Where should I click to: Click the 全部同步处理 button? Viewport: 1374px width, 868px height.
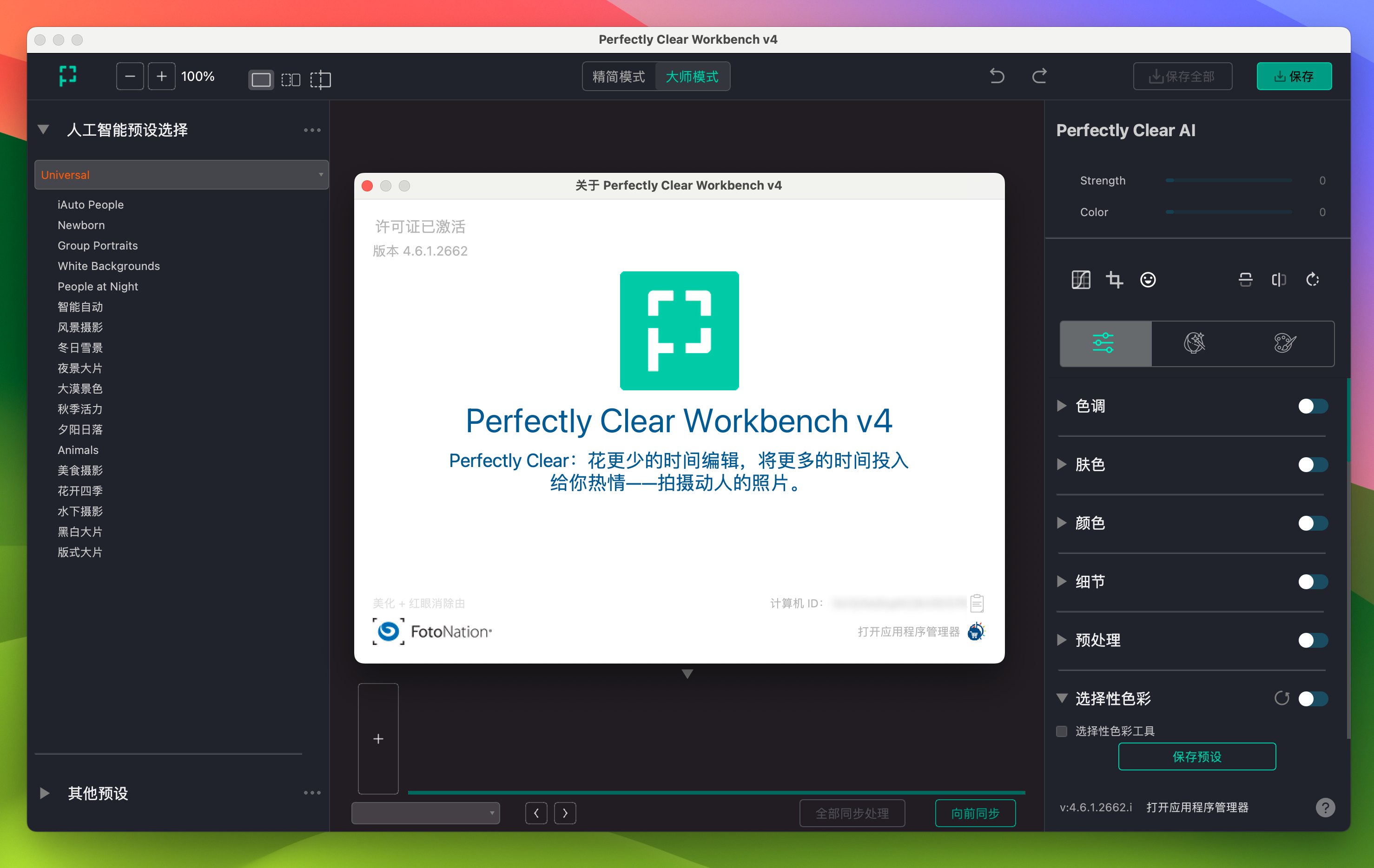pos(852,813)
